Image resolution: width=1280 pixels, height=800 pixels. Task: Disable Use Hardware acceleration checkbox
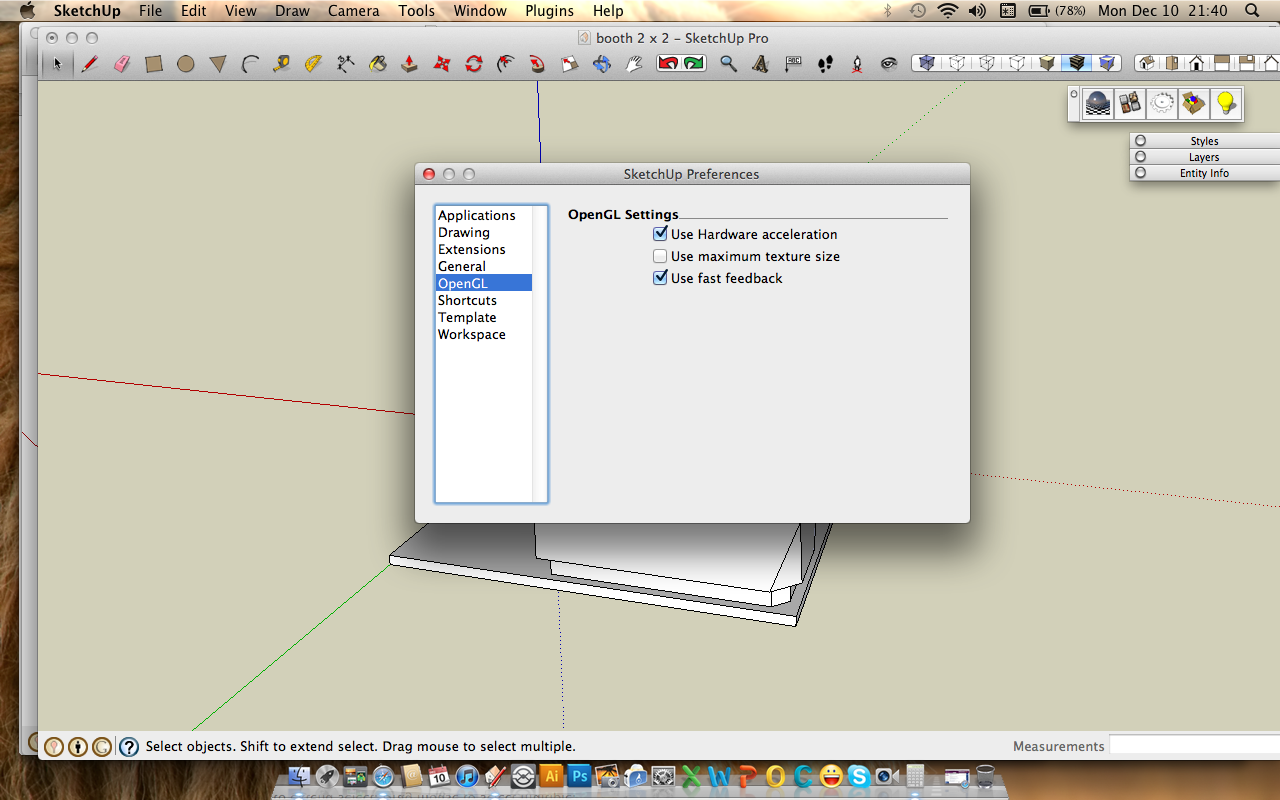660,234
